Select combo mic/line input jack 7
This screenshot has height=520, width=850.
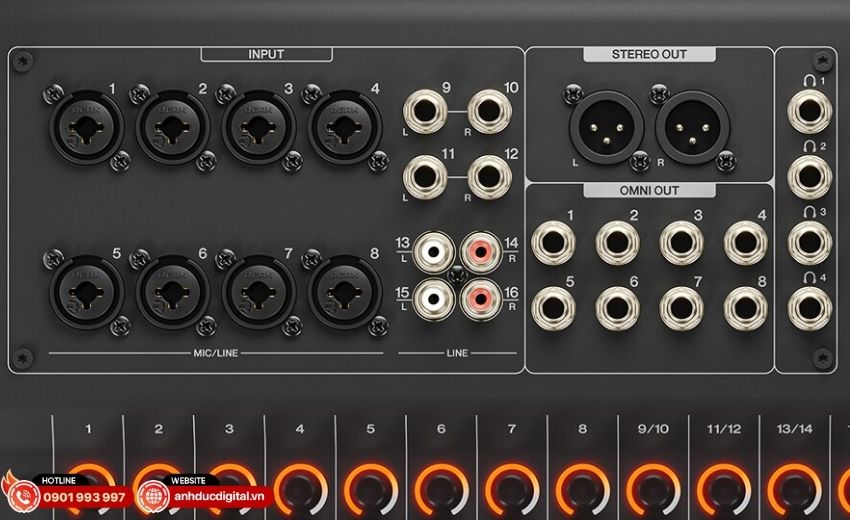[x=259, y=293]
